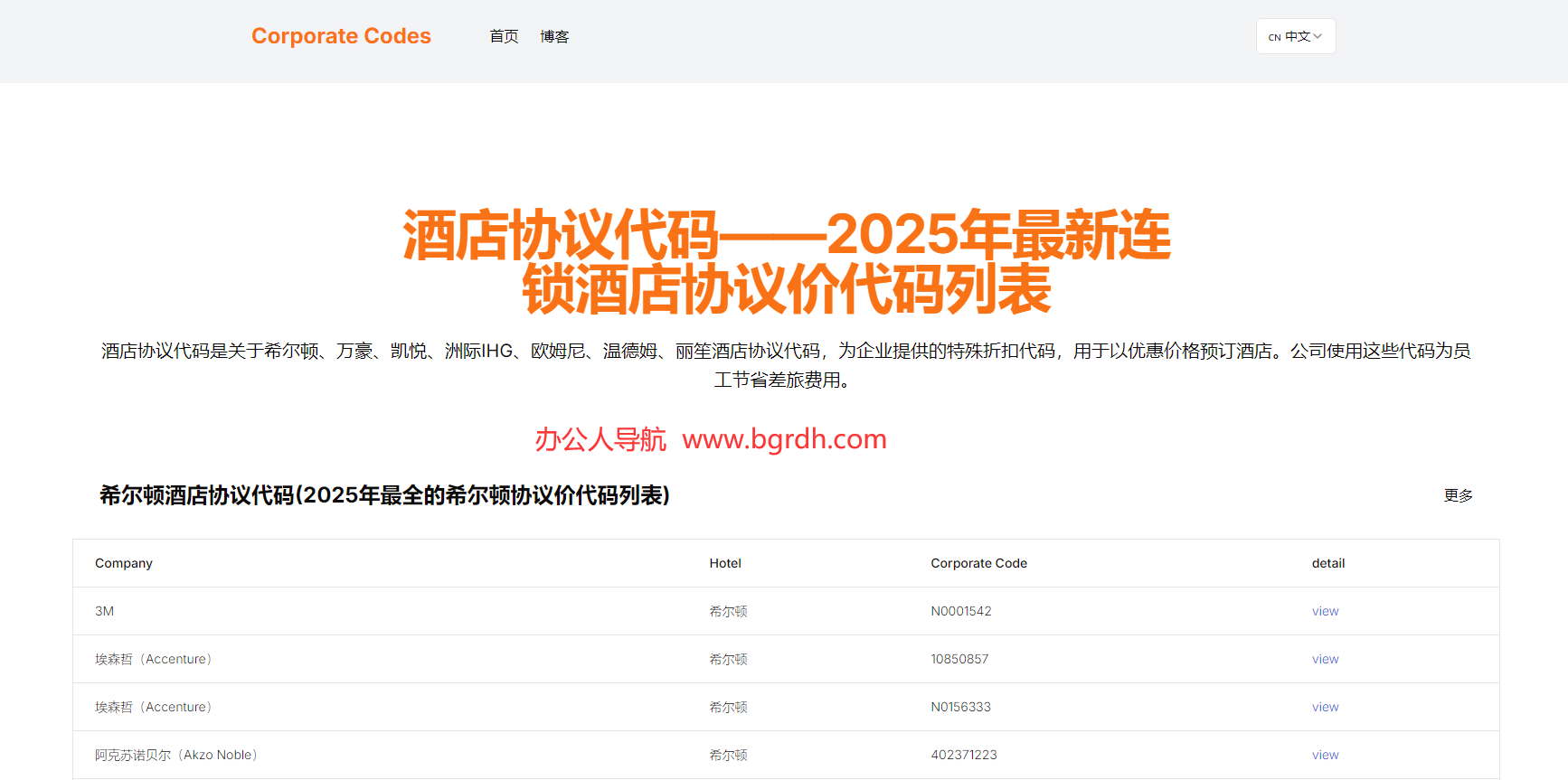Click 更多 to see more Hilton codes
Image resolution: width=1568 pixels, height=780 pixels.
click(x=1458, y=495)
